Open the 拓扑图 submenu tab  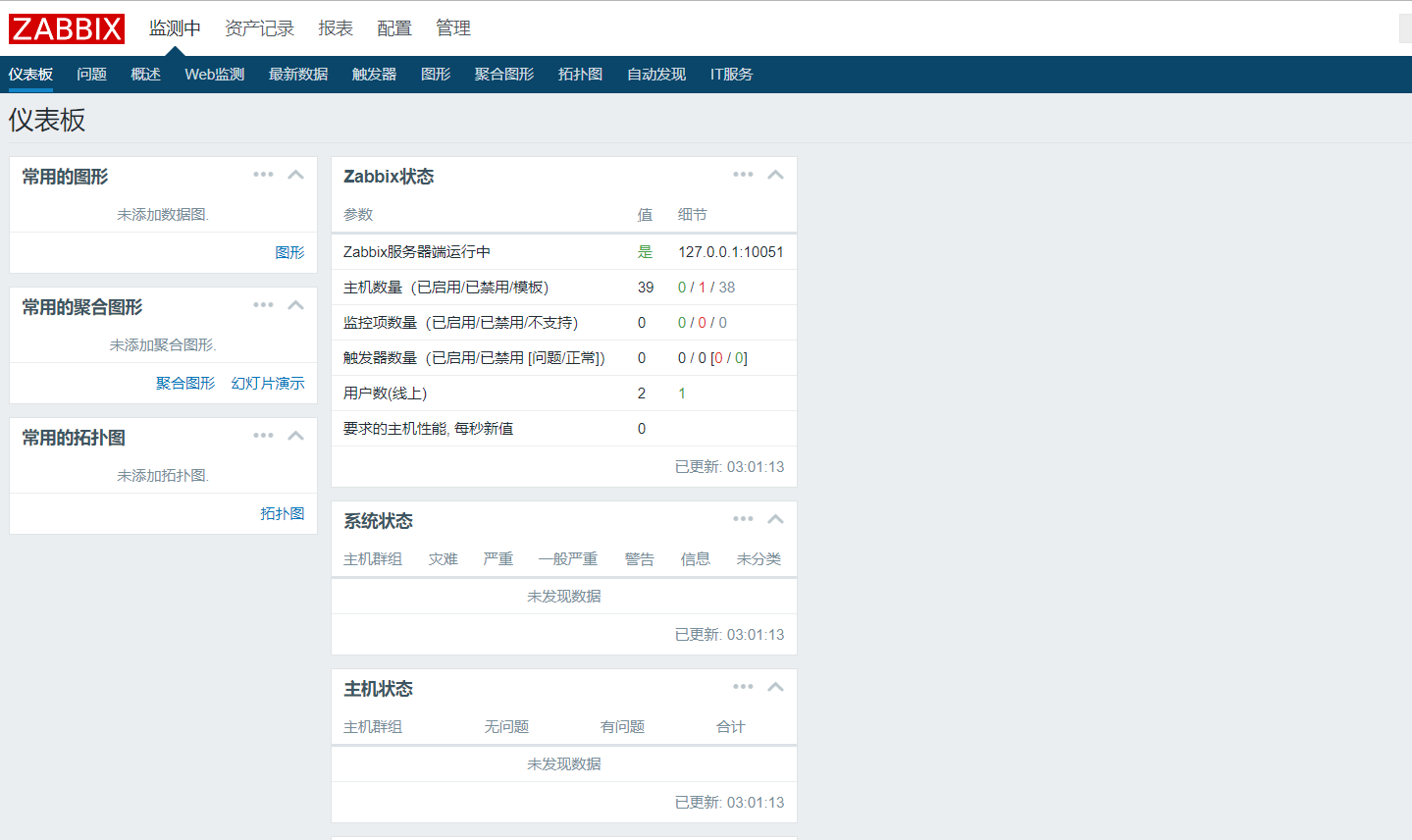[x=580, y=75]
